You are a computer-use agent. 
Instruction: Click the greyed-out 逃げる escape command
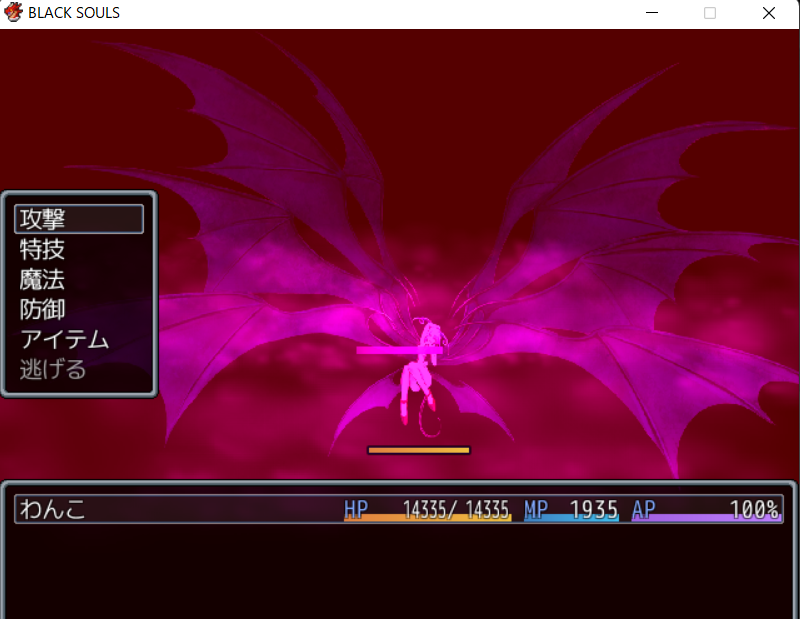click(x=53, y=369)
